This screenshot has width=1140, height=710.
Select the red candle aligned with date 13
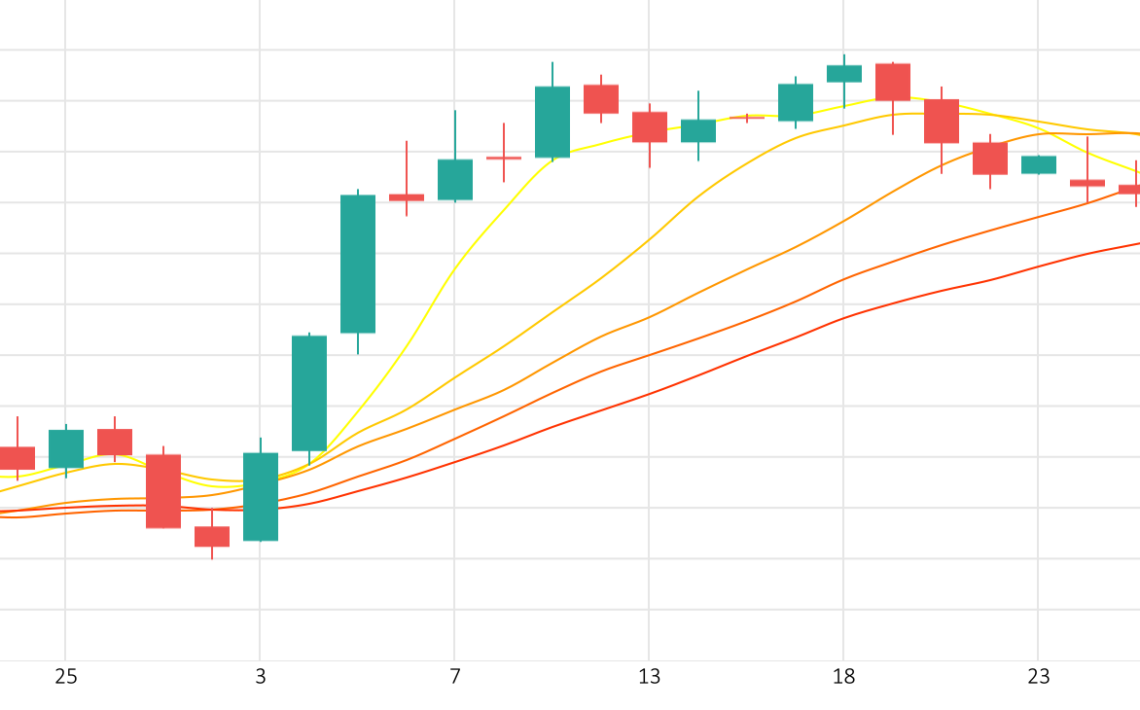pos(649,127)
